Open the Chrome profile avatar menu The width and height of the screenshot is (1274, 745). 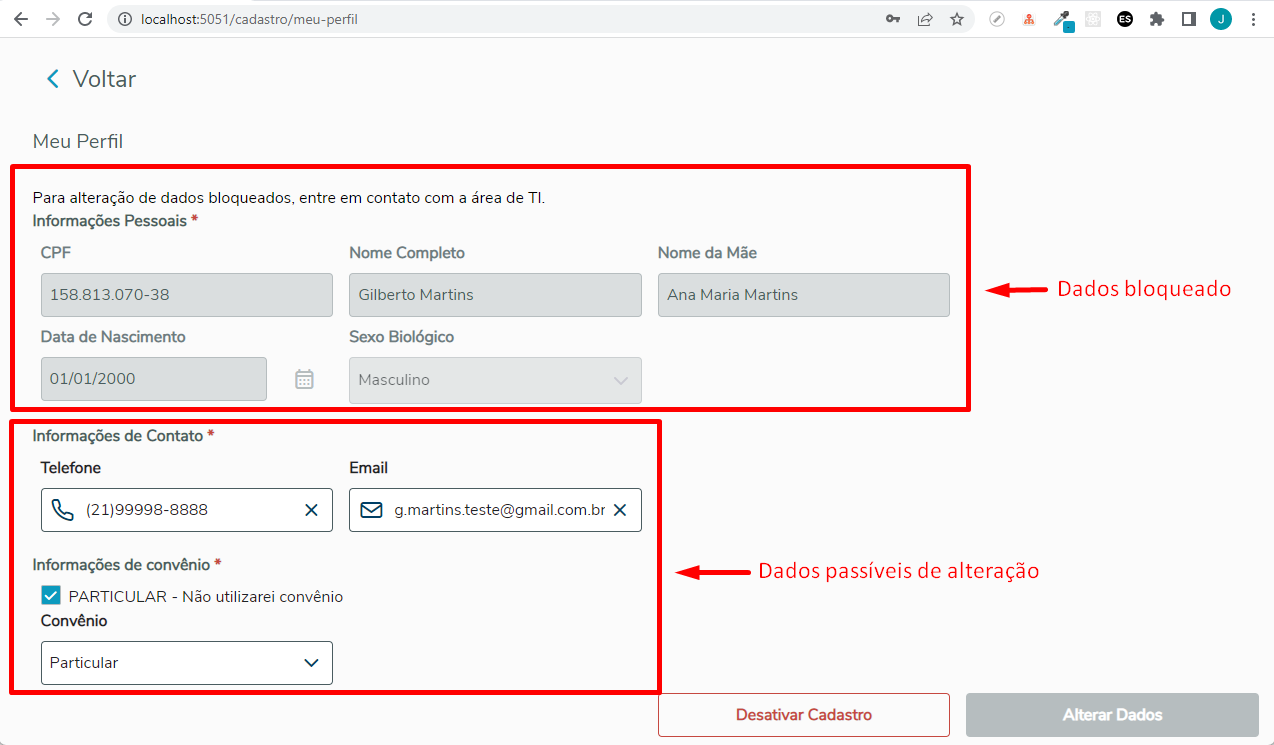coord(1221,19)
